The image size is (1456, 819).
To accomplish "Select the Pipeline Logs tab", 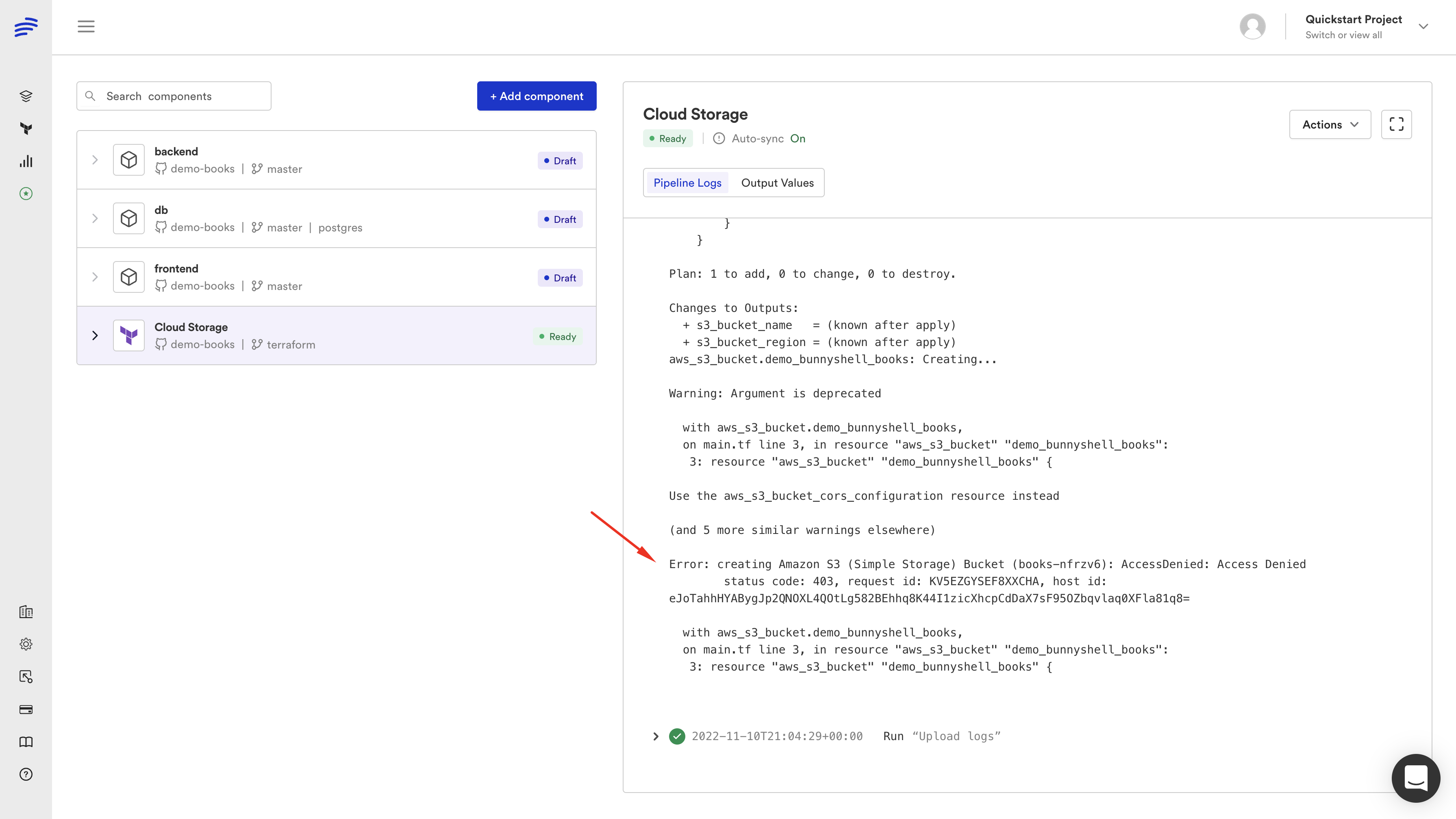I will tap(687, 183).
